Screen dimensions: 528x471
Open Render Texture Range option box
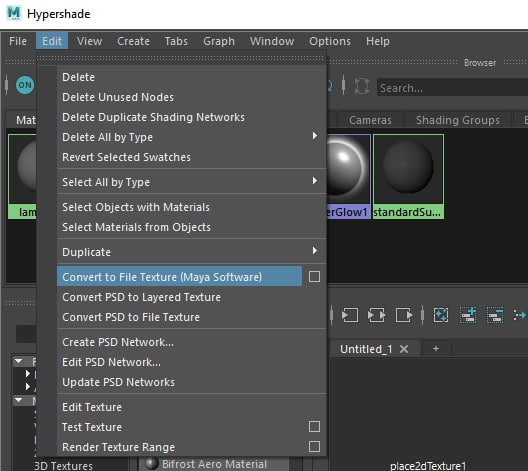[x=314, y=447]
